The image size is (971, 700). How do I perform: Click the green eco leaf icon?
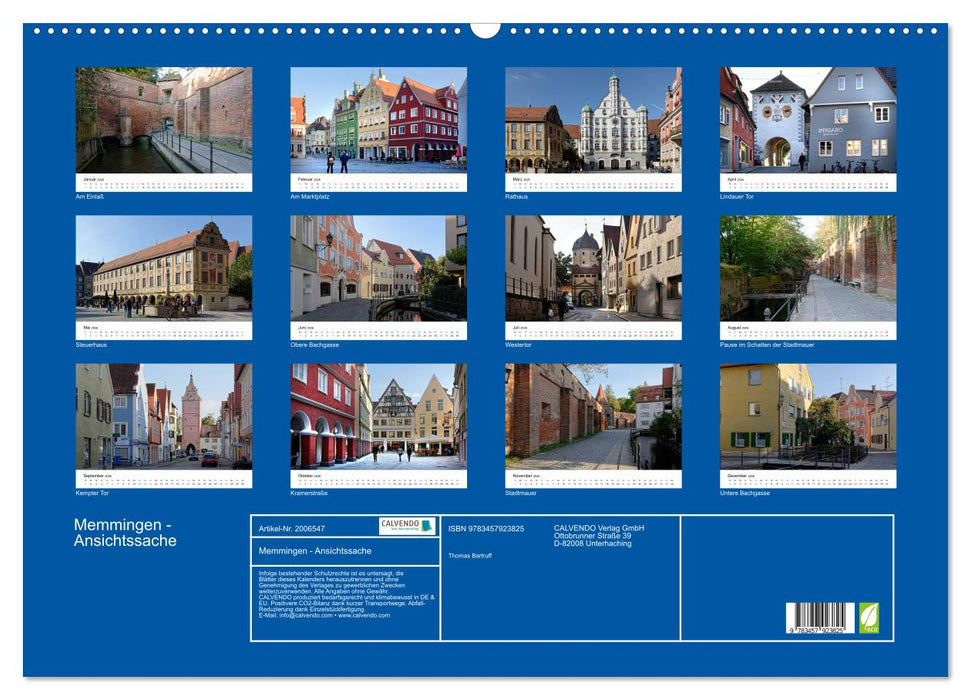point(869,618)
